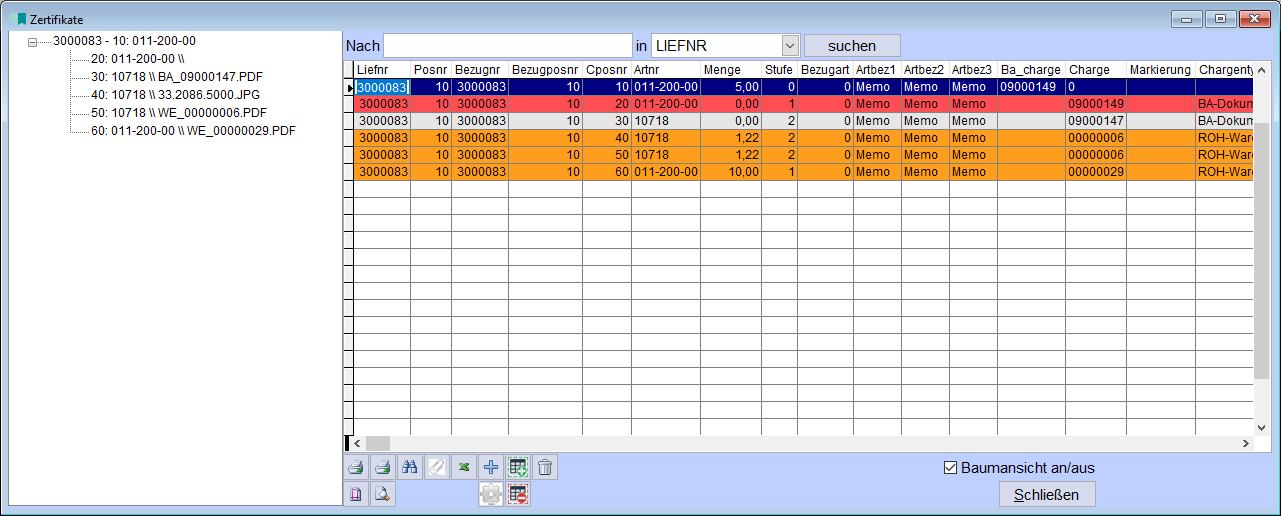Image resolution: width=1281 pixels, height=516 pixels.
Task: Click the table with red minus icon
Action: [x=517, y=494]
